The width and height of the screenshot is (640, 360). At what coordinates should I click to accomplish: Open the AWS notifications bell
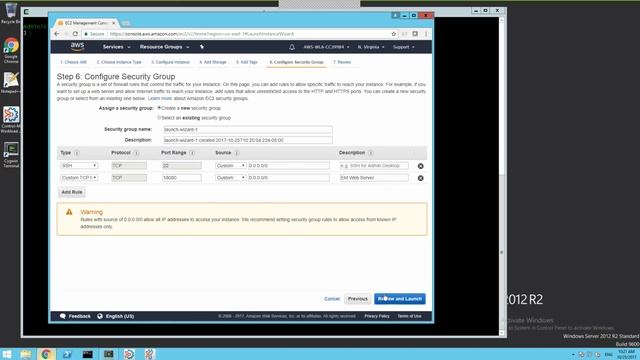click(x=292, y=47)
